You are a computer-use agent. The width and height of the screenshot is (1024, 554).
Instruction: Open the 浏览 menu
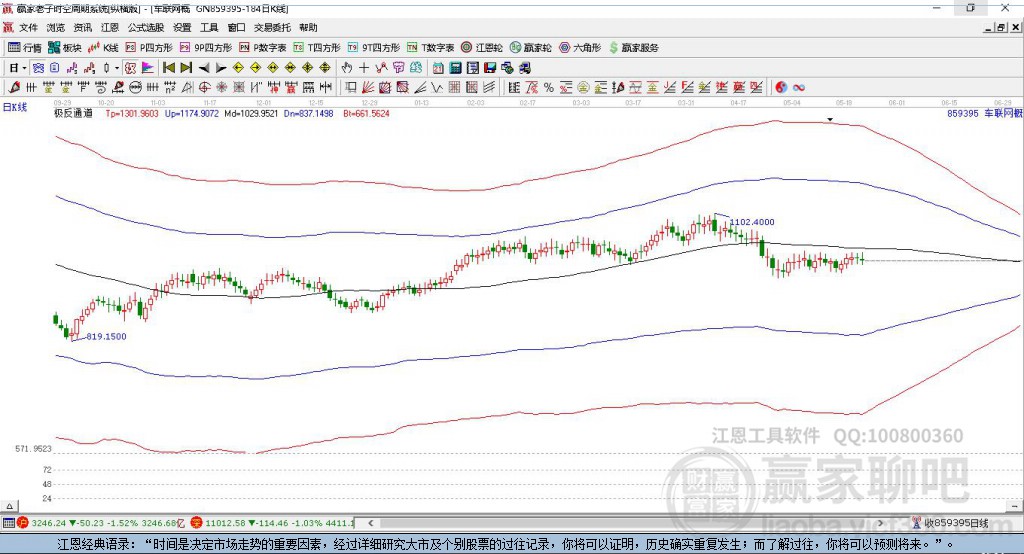pos(56,27)
